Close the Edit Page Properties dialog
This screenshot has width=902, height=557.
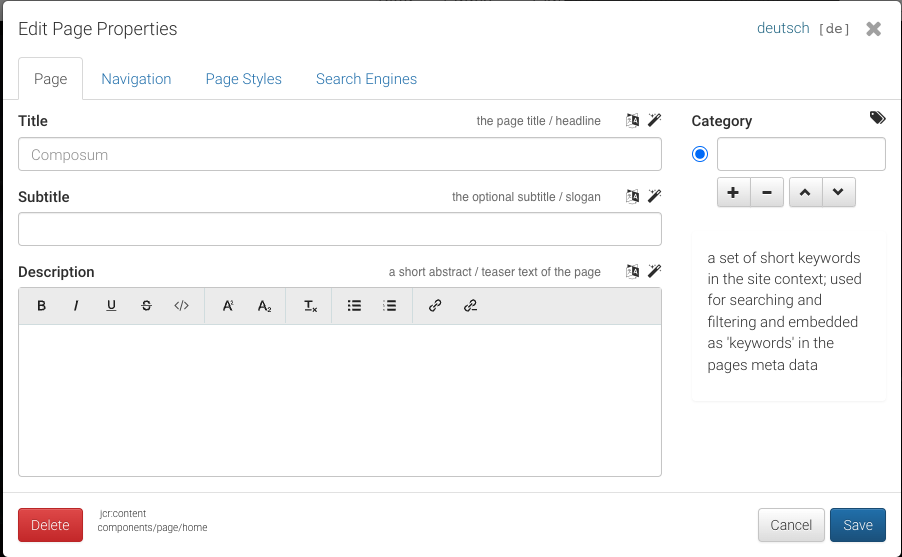(873, 29)
